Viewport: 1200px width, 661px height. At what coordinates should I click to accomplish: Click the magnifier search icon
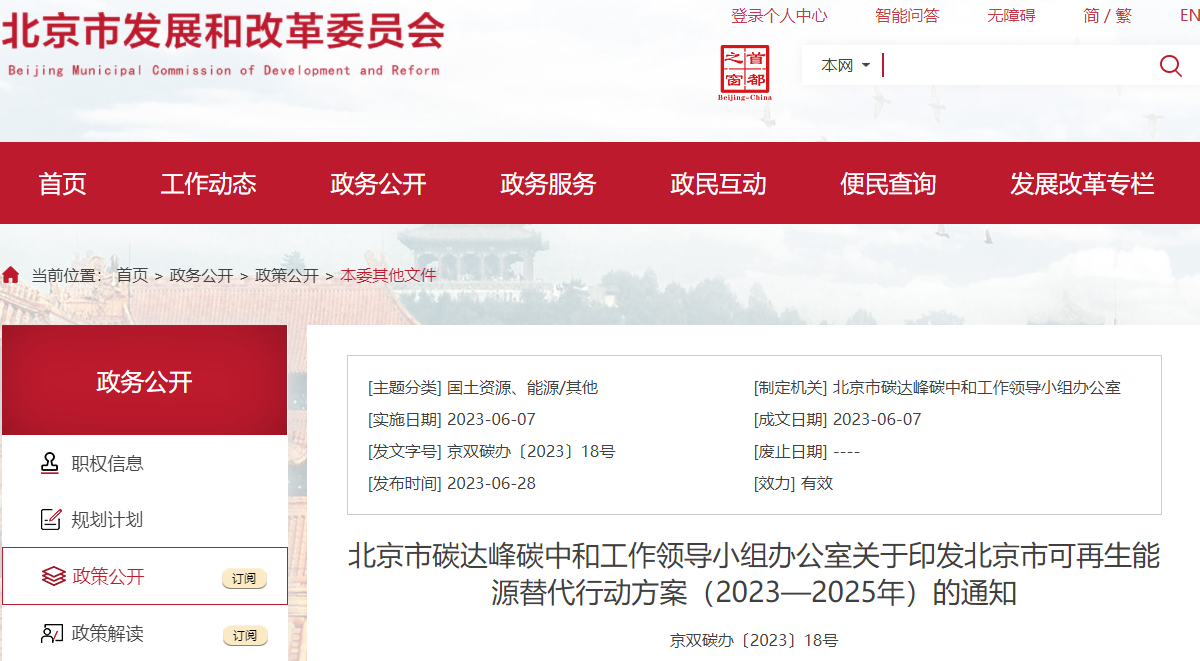[x=1170, y=66]
